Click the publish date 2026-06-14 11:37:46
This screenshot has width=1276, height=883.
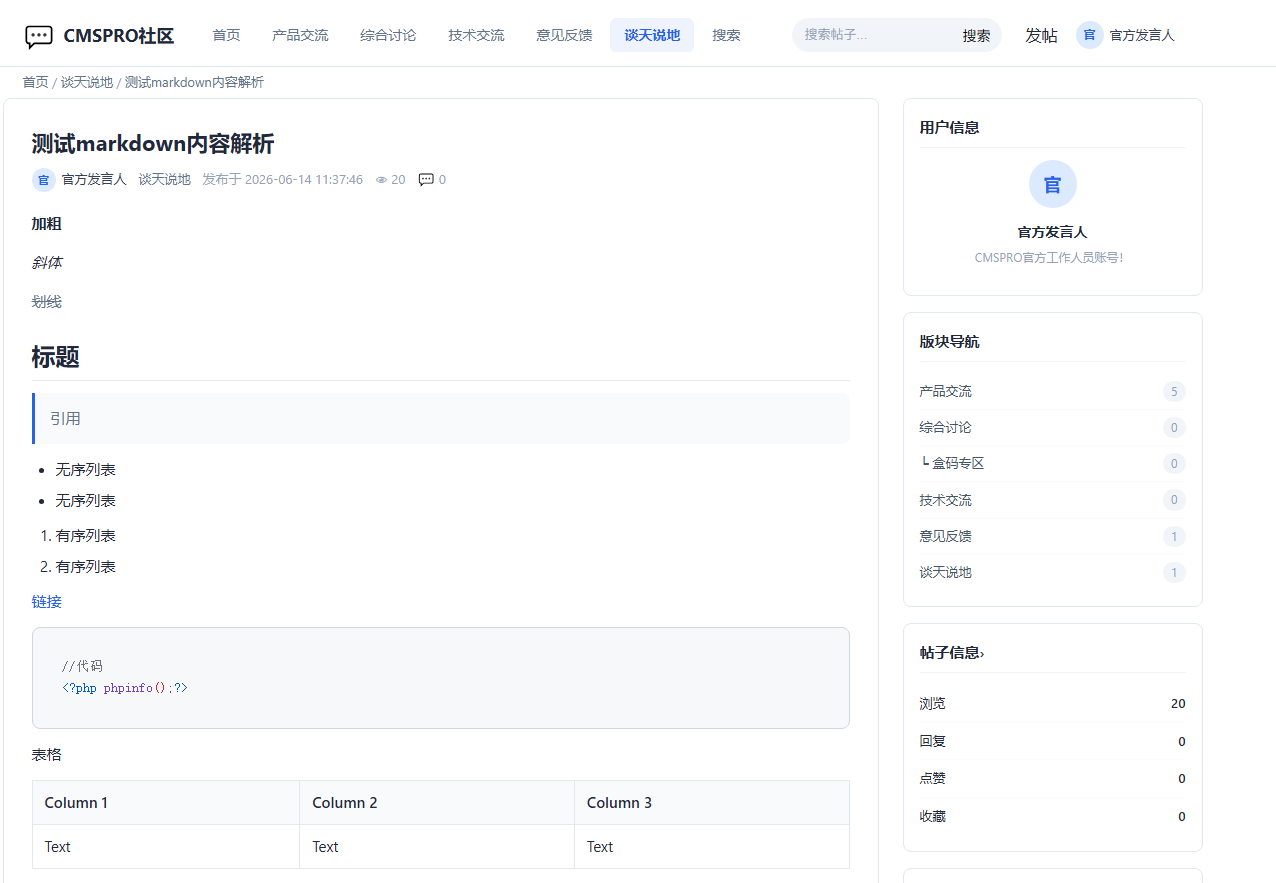click(304, 180)
